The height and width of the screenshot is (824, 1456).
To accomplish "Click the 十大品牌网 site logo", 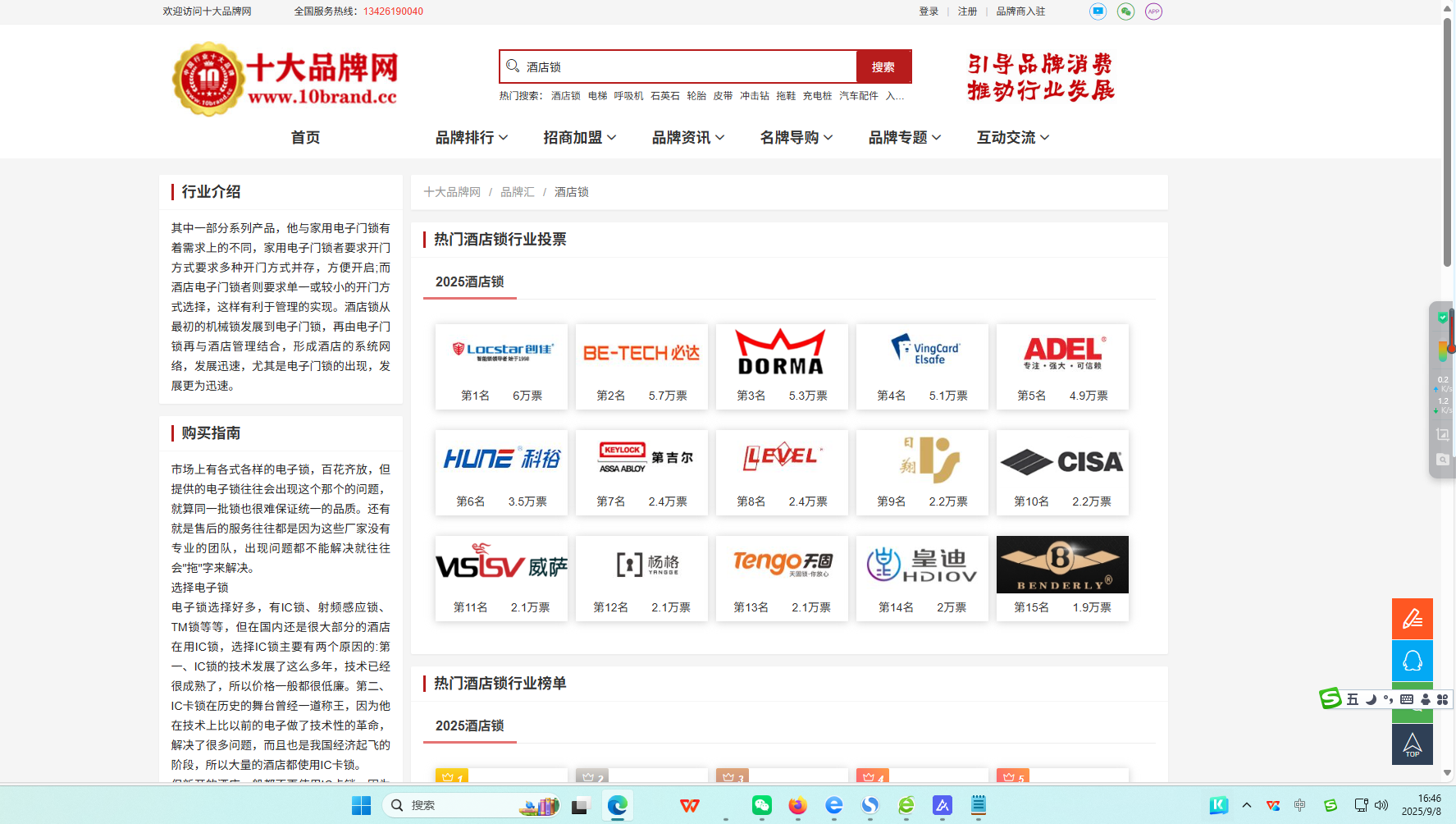I will click(285, 80).
